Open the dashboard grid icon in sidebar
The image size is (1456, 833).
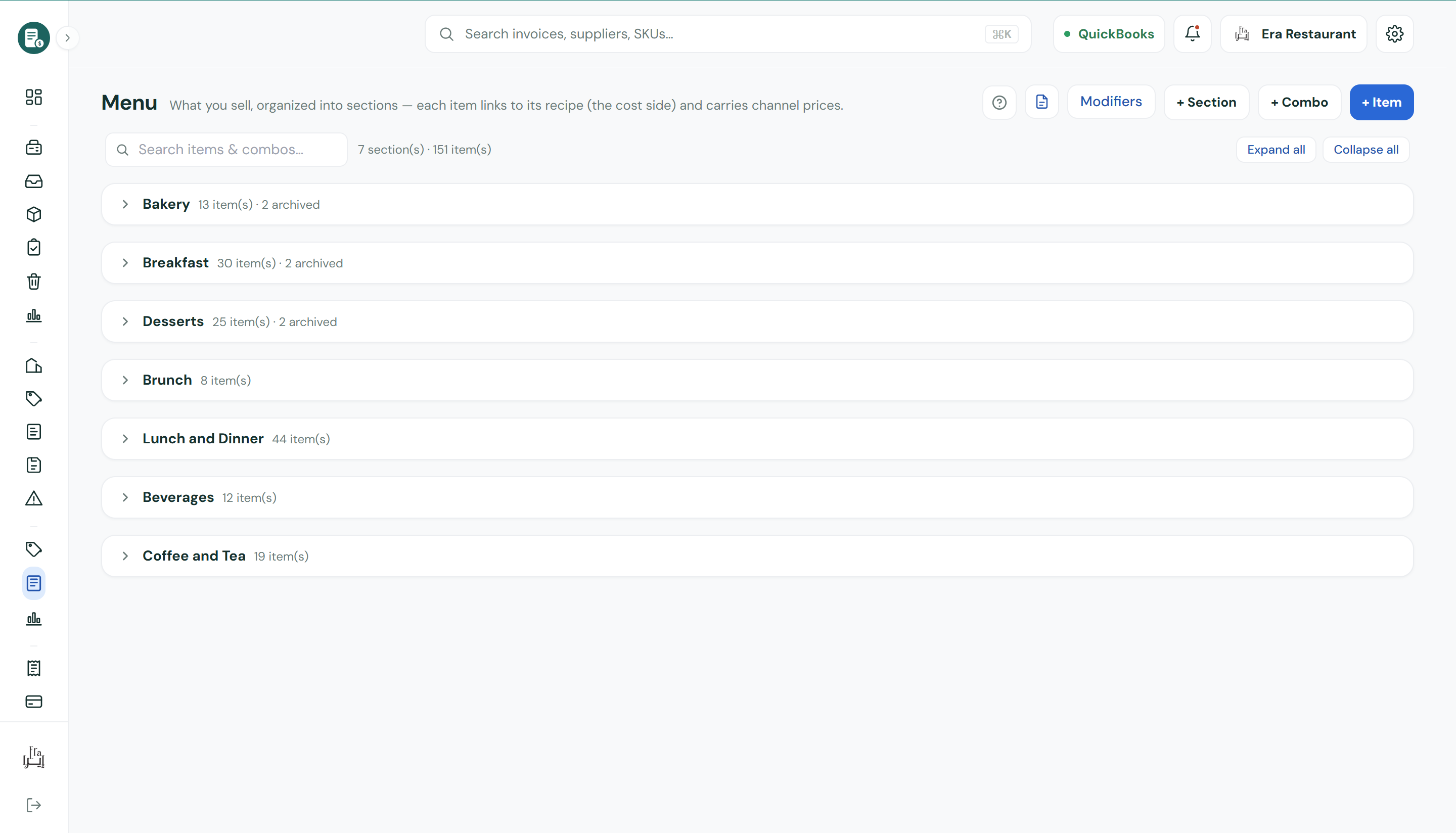pos(34,97)
